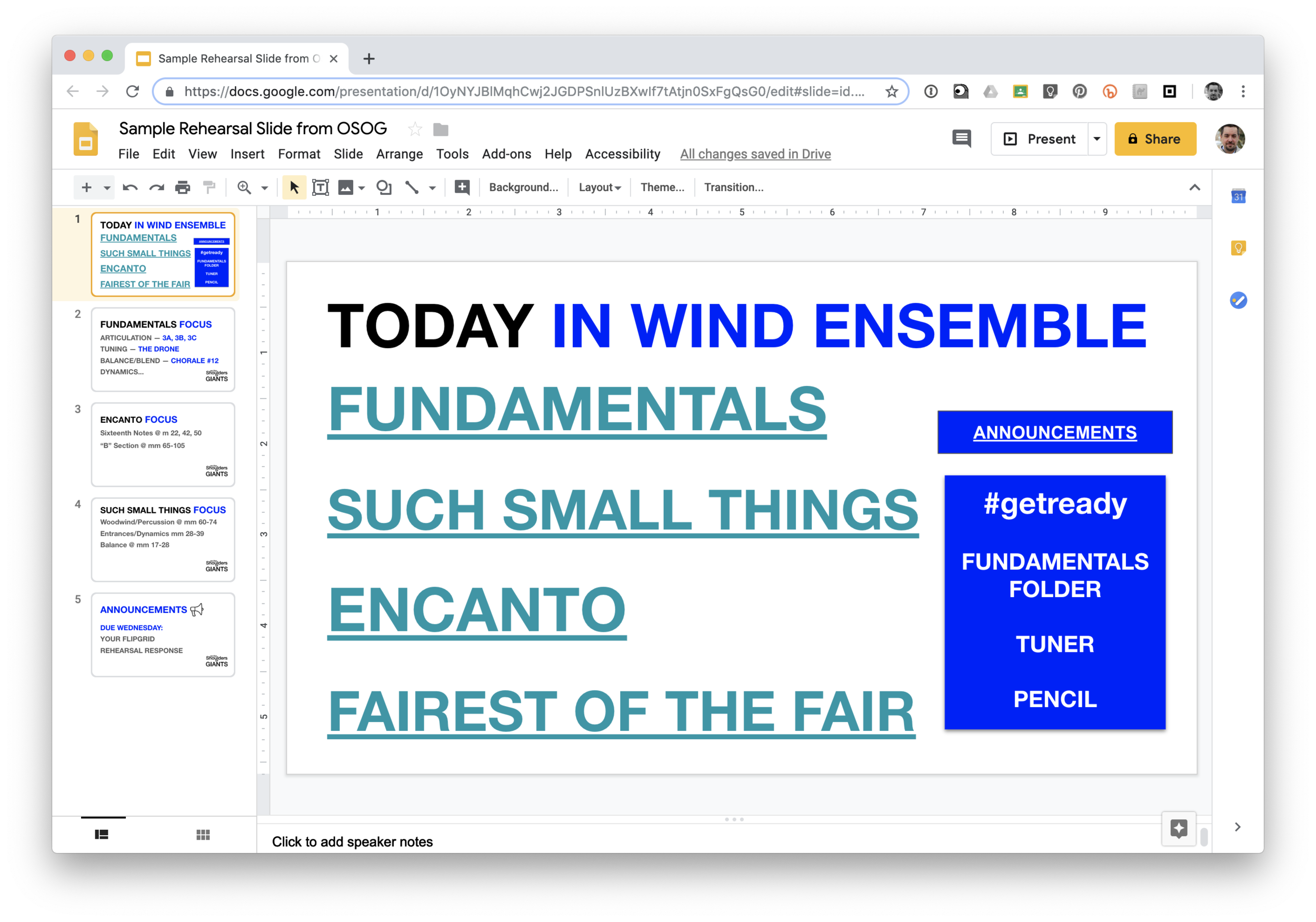Click the zoom magnifier icon
1316x922 pixels.
244,187
